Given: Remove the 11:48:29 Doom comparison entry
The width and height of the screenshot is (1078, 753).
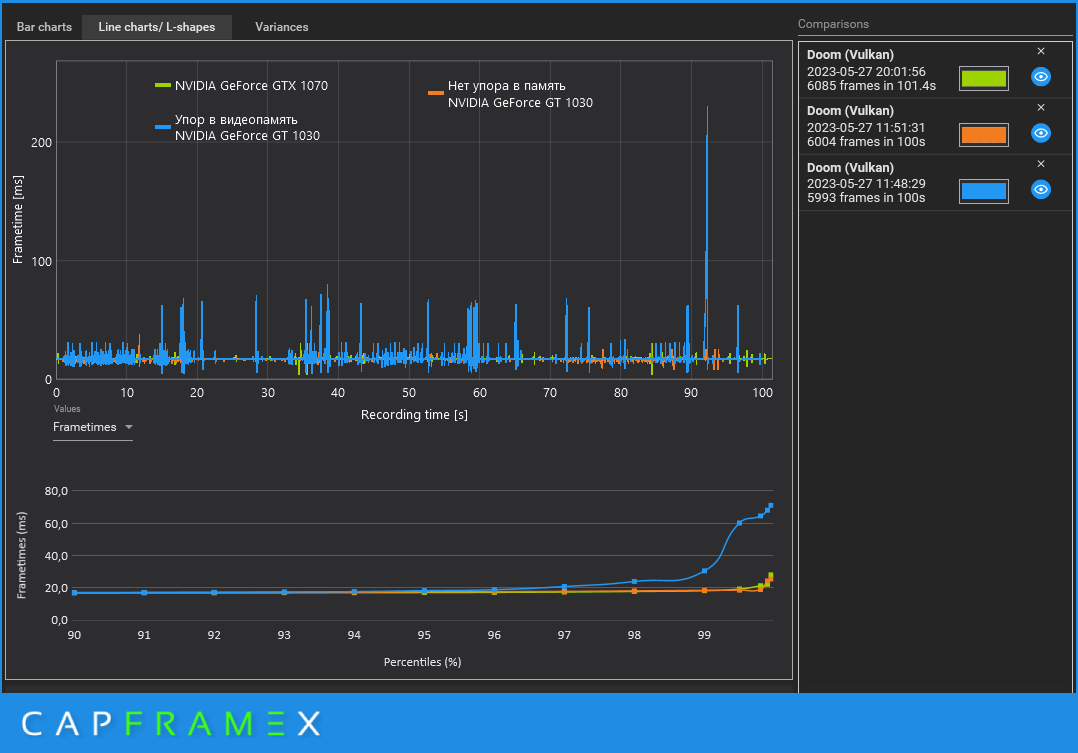Looking at the screenshot, I should [1040, 164].
